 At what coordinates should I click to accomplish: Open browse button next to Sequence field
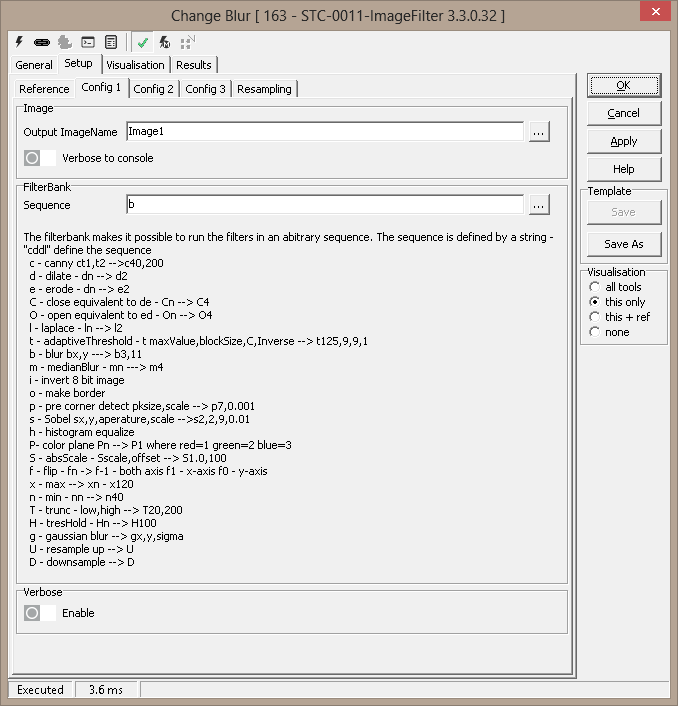[x=539, y=205]
